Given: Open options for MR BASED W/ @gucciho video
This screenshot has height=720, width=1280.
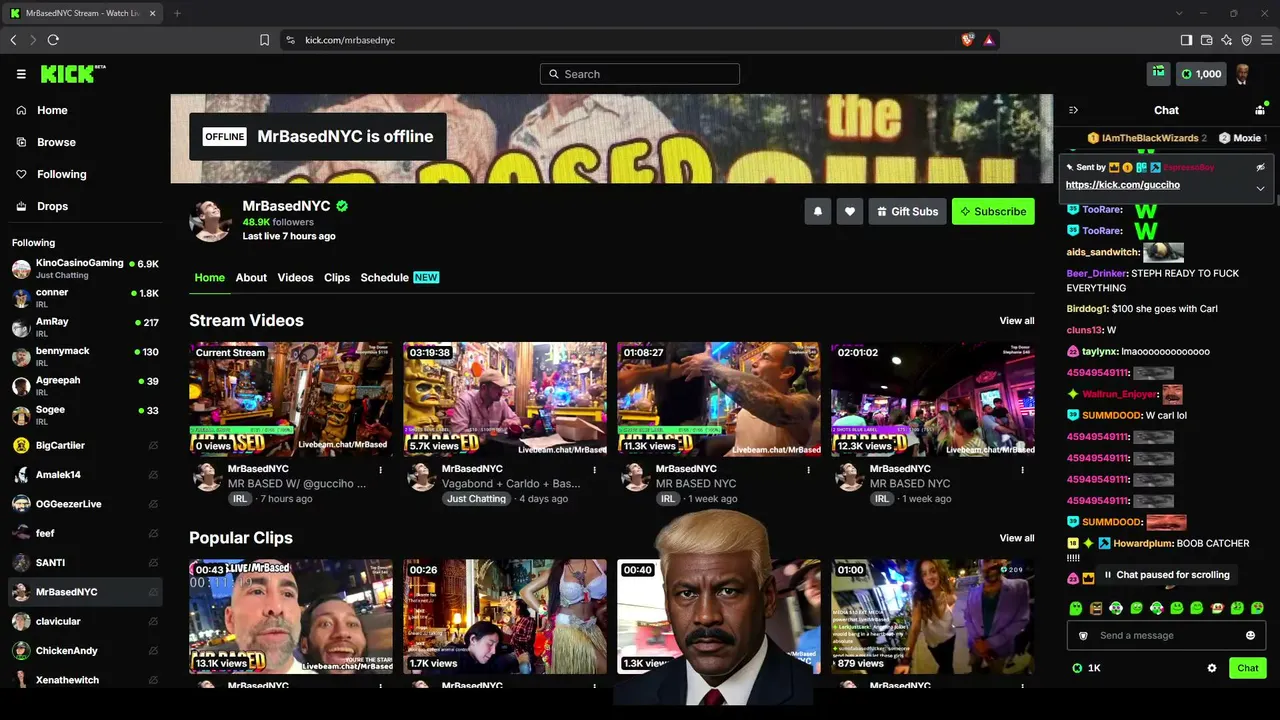Looking at the screenshot, I should click(381, 469).
